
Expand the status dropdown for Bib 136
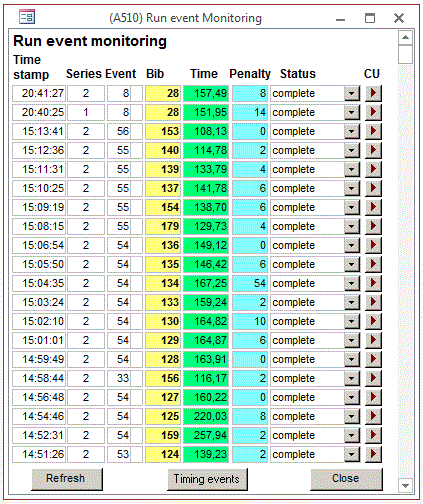tap(352, 245)
